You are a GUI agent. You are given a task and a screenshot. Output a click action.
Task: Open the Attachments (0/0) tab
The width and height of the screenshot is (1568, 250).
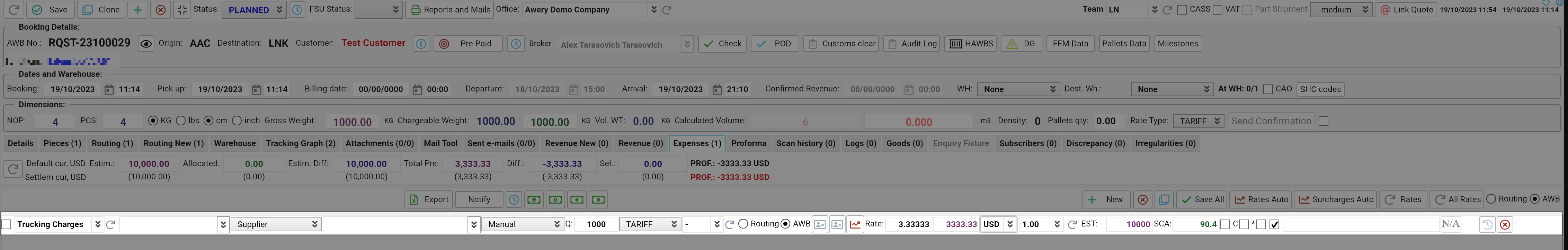pos(379,144)
